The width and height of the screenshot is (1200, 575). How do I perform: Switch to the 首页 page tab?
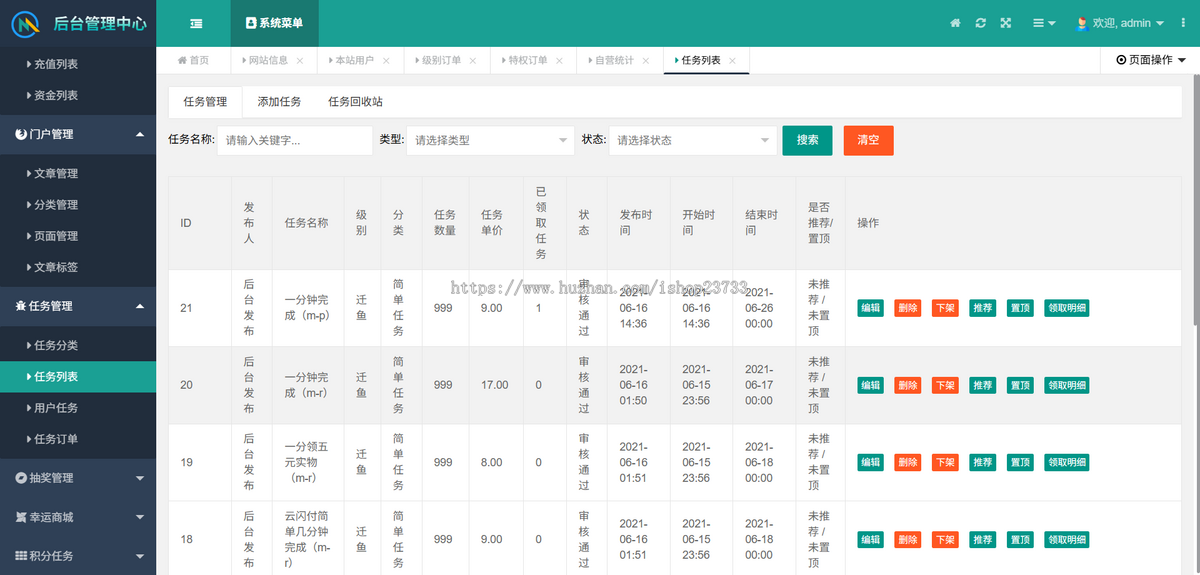click(x=193, y=60)
